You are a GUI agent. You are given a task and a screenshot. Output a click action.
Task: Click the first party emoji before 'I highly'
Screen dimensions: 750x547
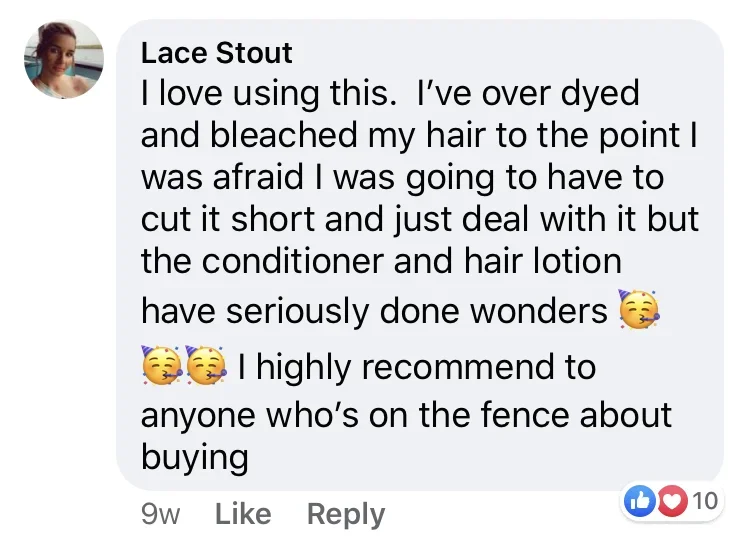(161, 365)
